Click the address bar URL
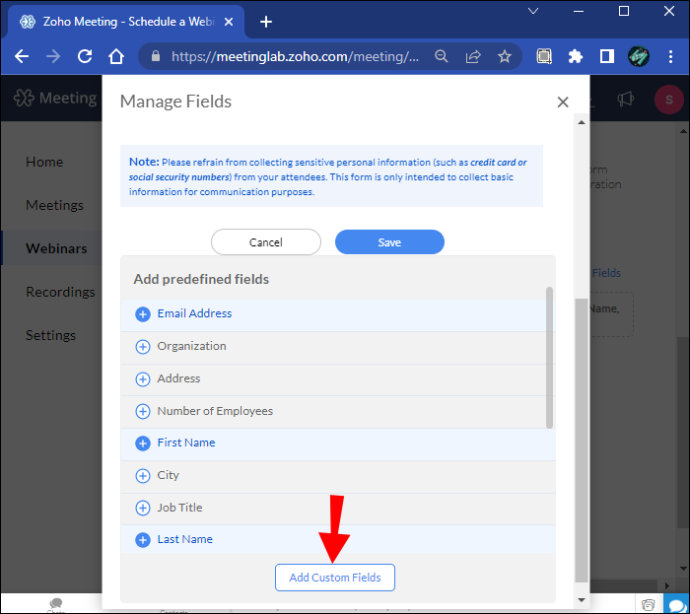 [x=295, y=56]
